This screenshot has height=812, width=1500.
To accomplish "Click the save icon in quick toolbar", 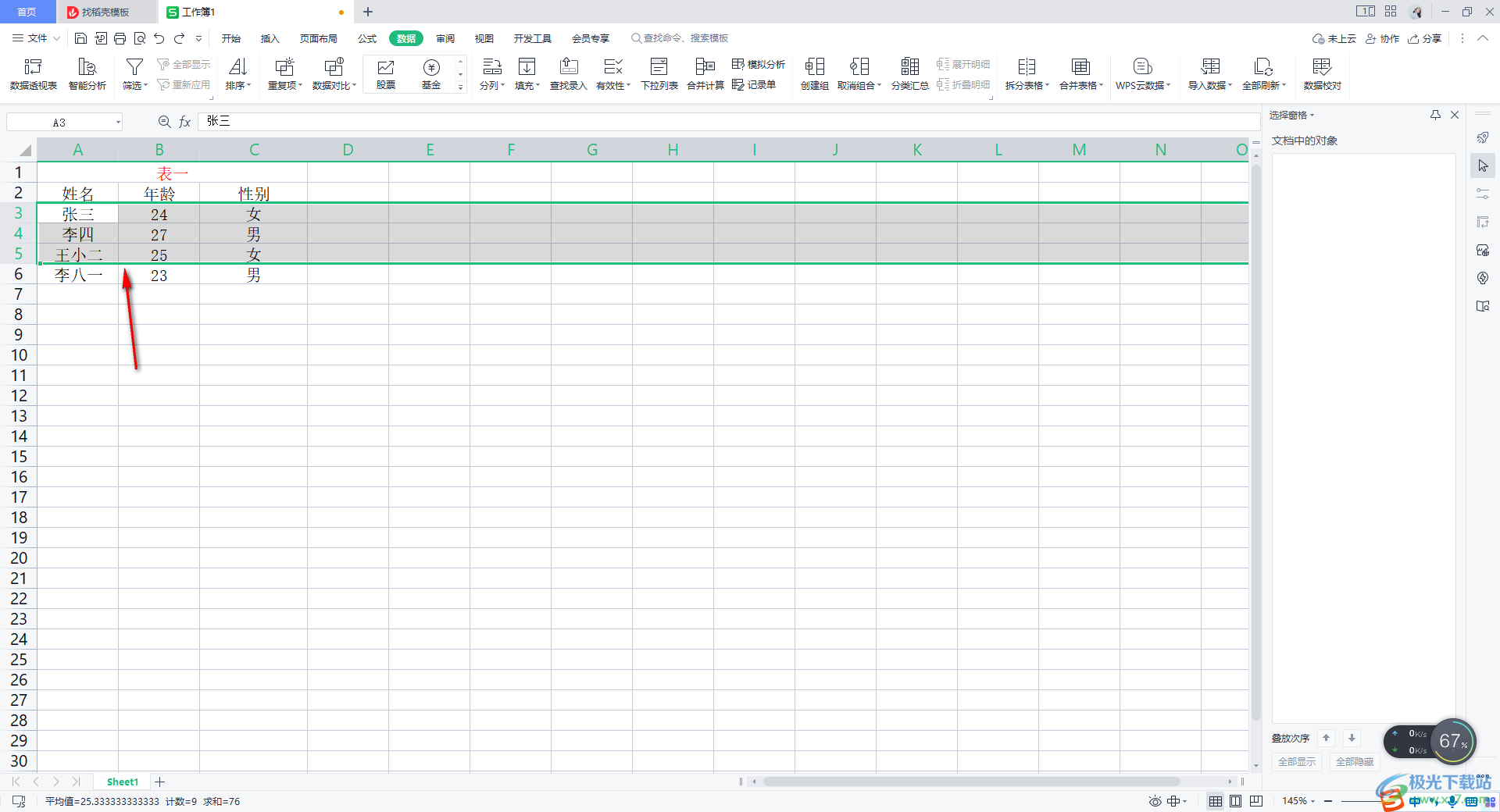I will (80, 38).
